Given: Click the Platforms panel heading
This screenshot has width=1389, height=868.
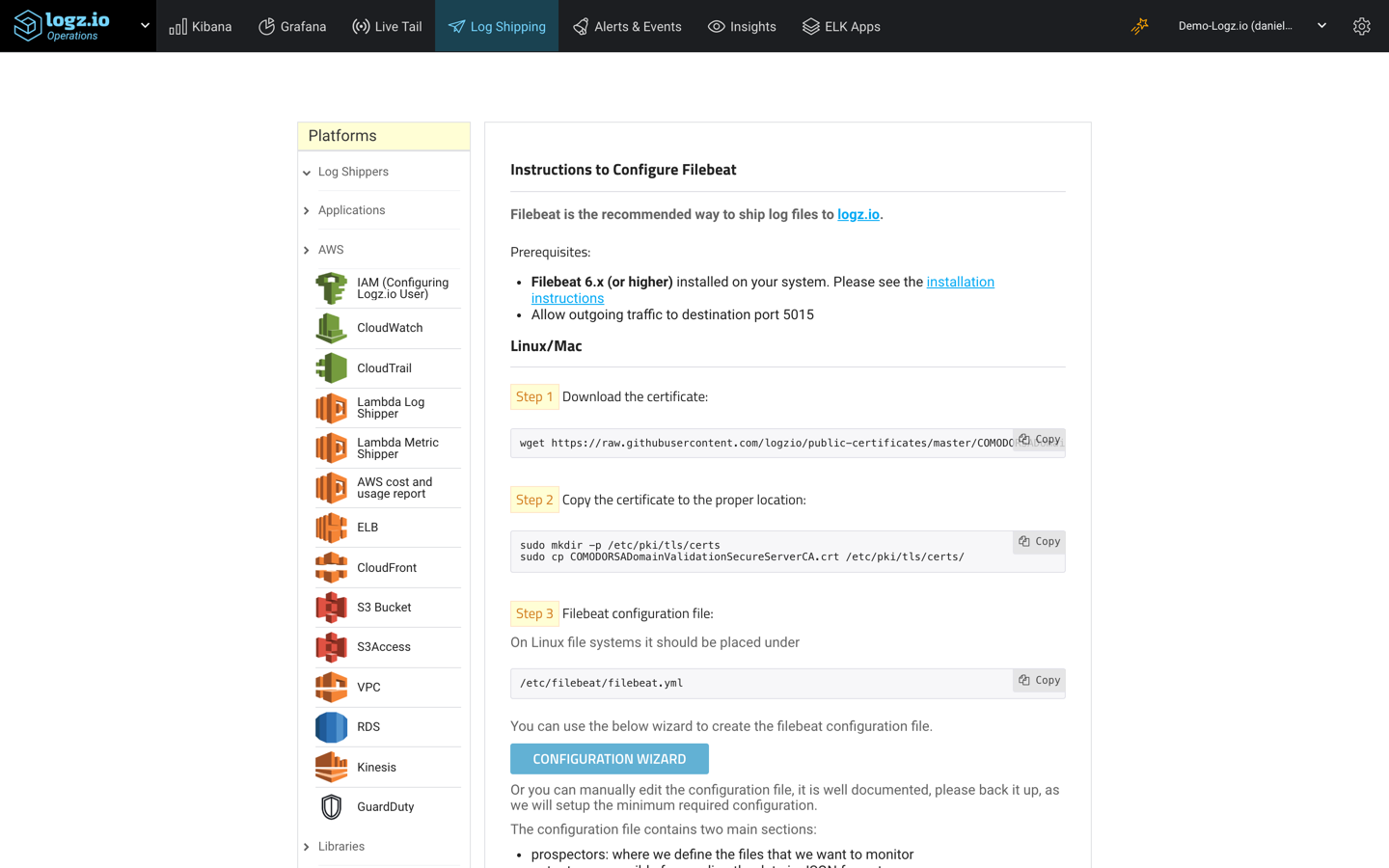Looking at the screenshot, I should 384,136.
